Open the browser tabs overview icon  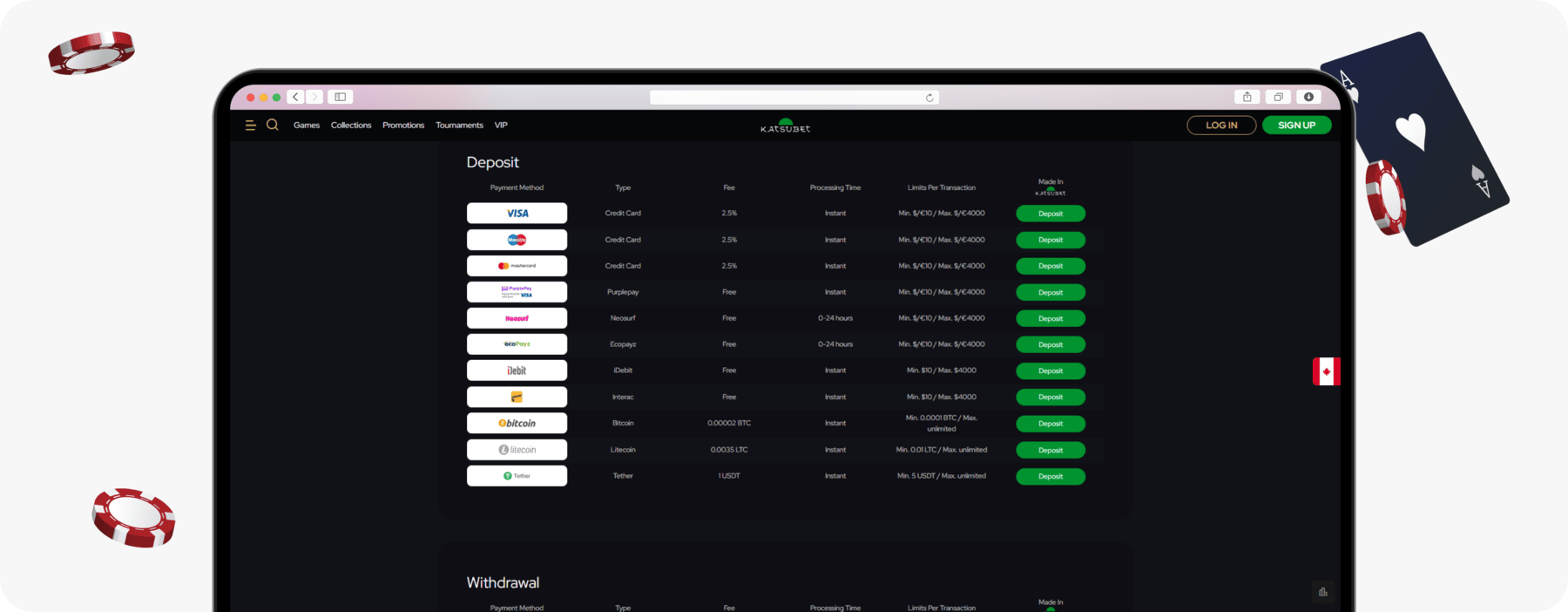[1278, 97]
